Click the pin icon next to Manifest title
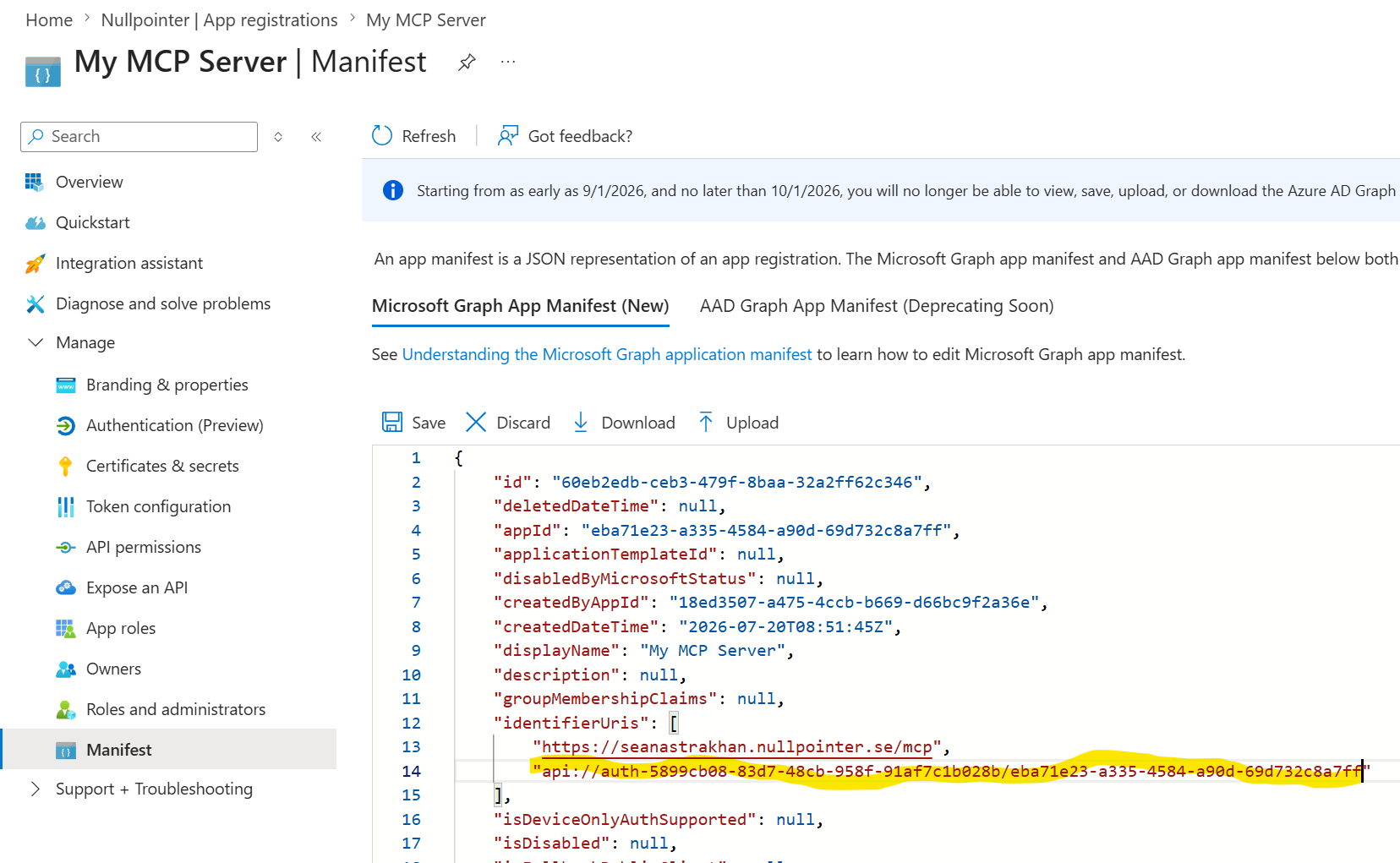The image size is (1400, 863). point(467,62)
